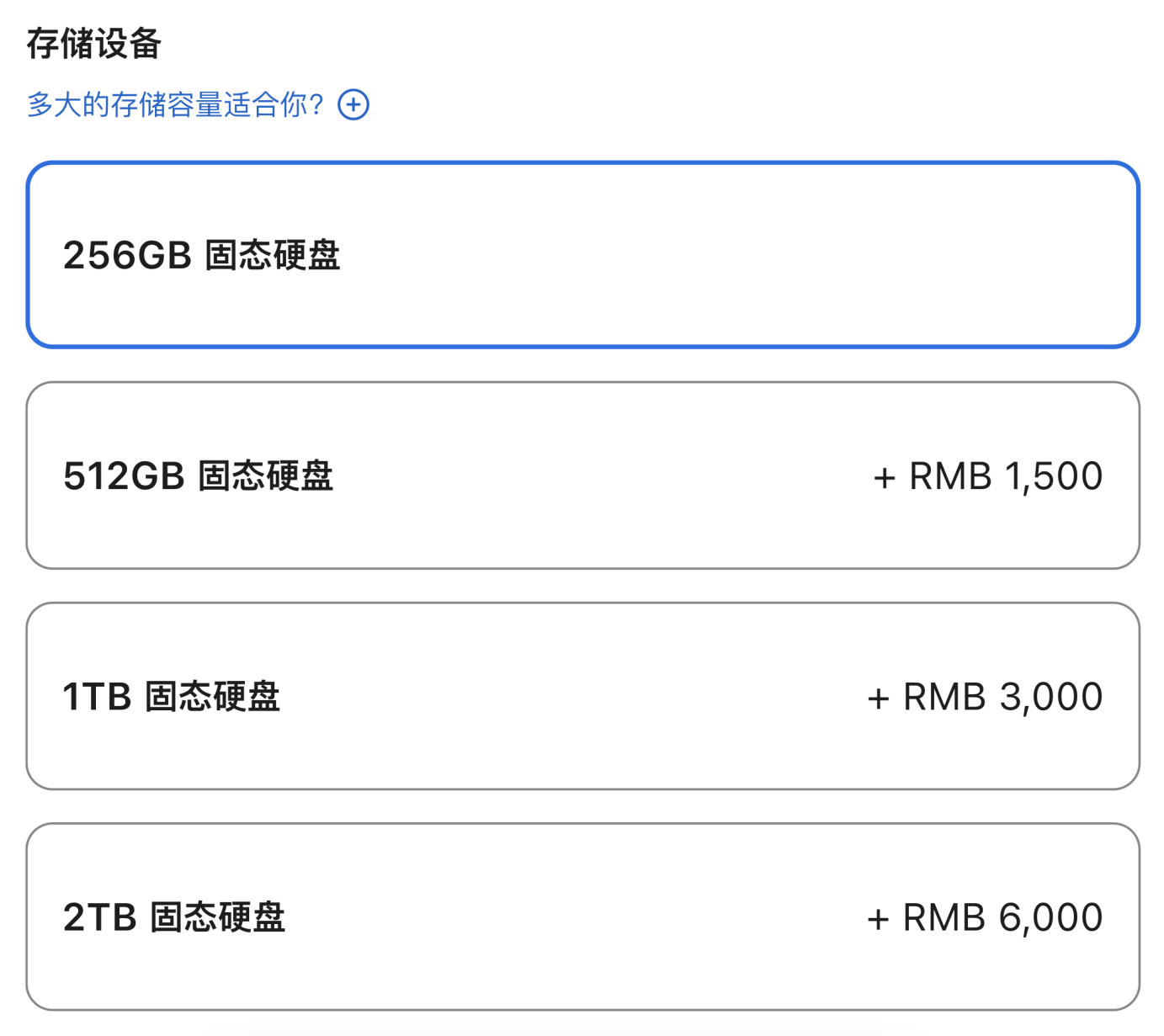1164x1036 pixels.
Task: Pick the 1TB 固态硬盘 storage option
Action: (x=582, y=696)
